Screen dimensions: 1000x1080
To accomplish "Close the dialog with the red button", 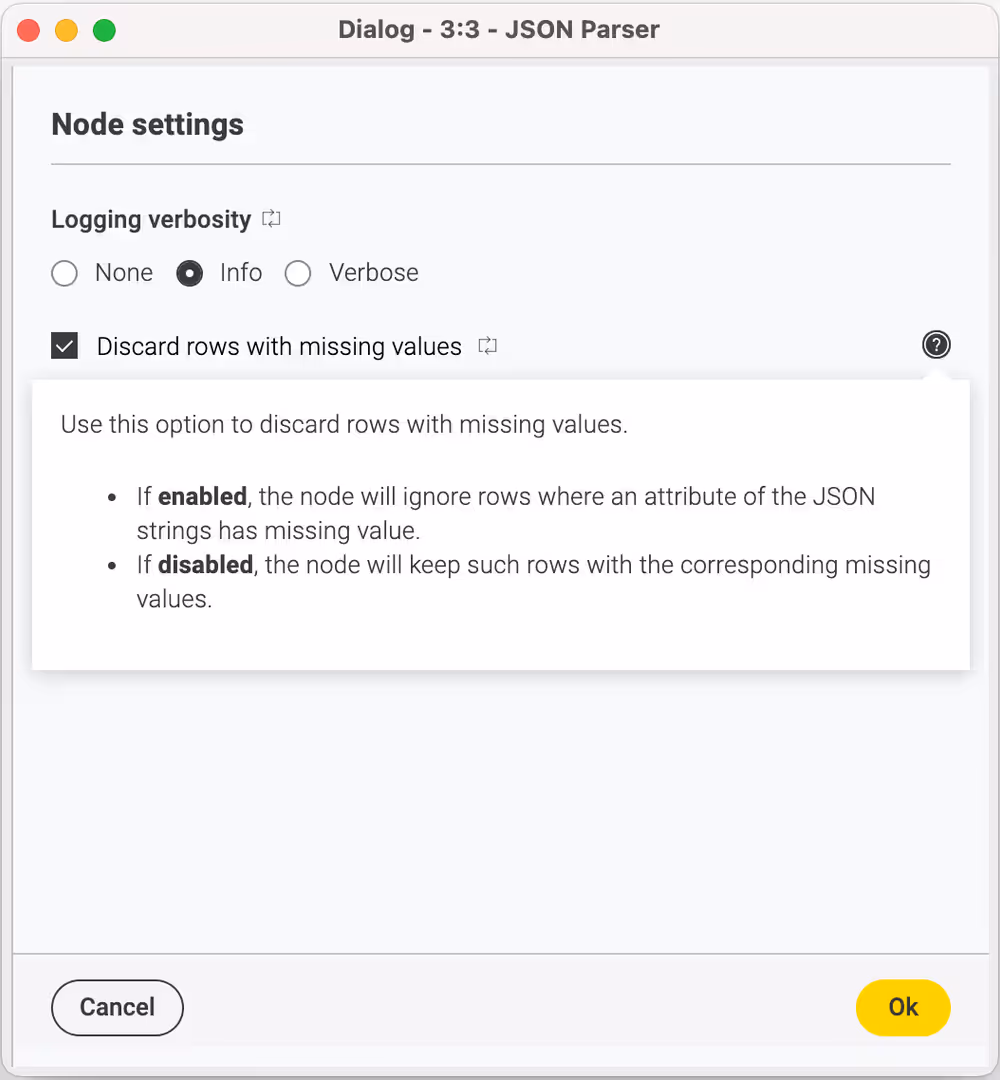I will pyautogui.click(x=28, y=30).
